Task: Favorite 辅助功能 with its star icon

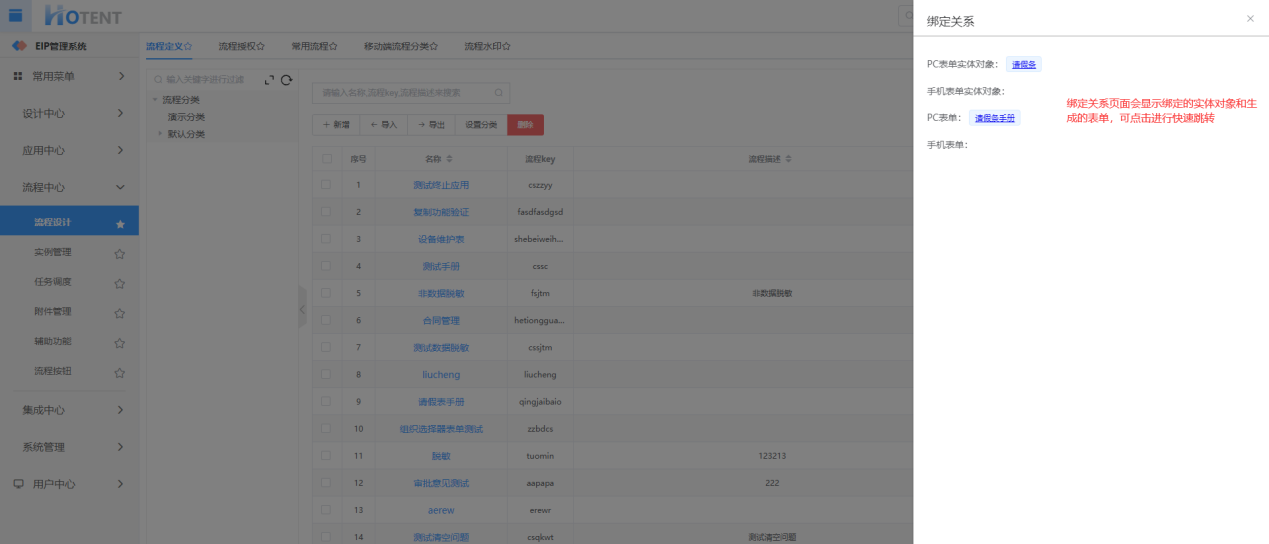Action: click(x=120, y=343)
